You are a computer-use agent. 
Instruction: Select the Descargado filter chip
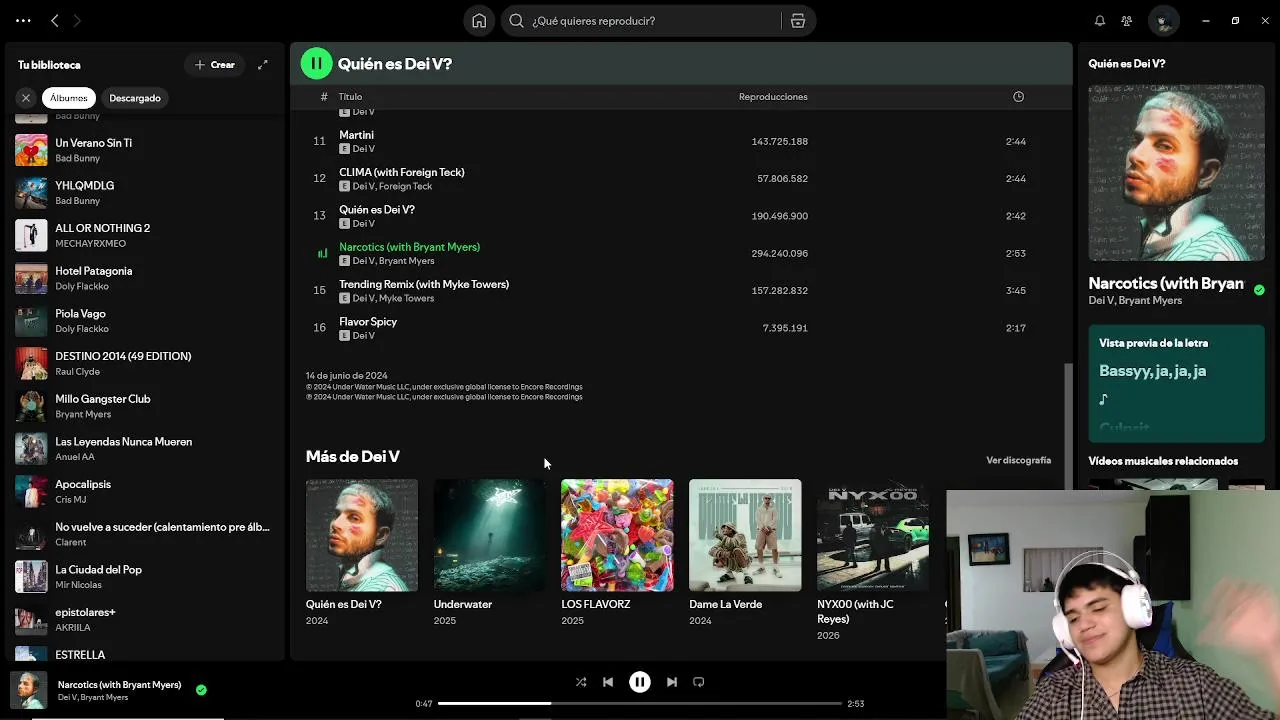[135, 98]
